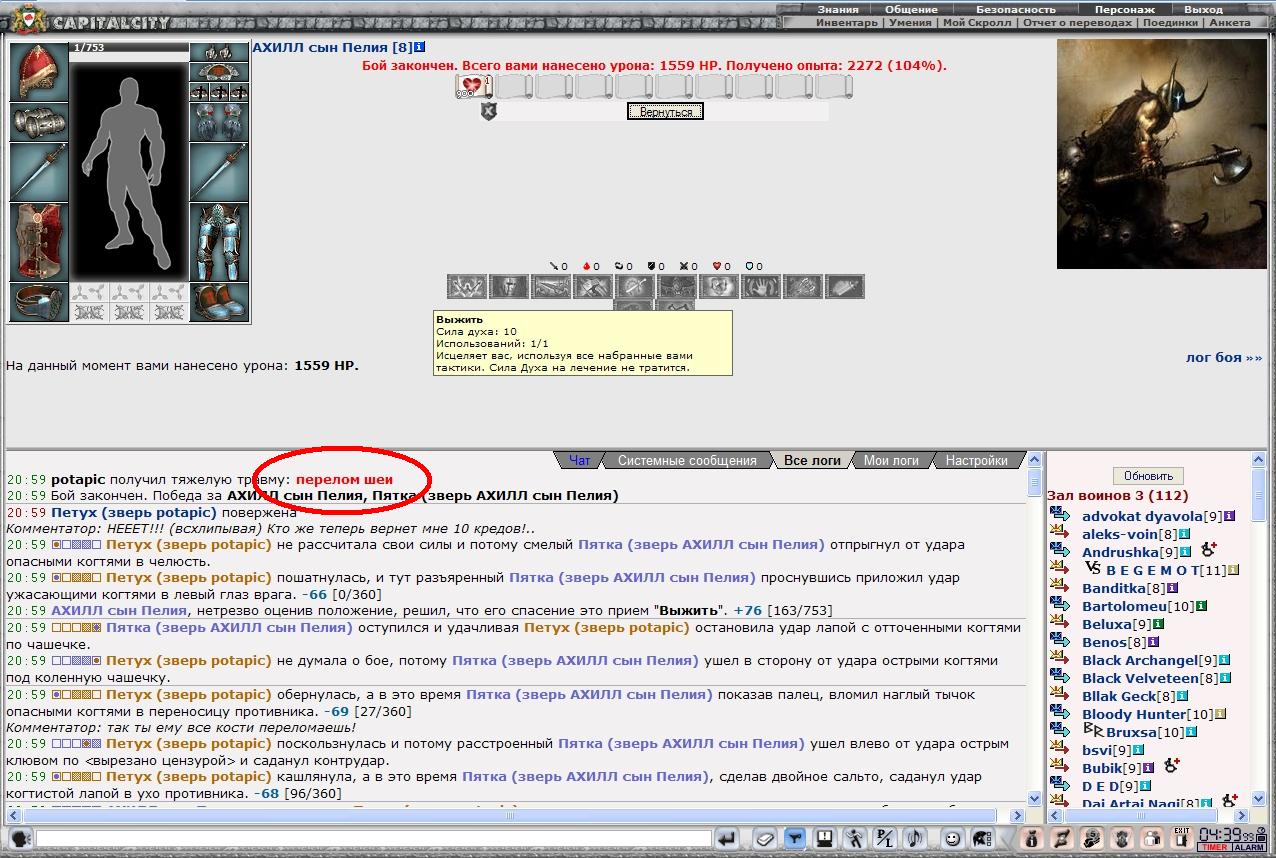Open the Инвентарь submenu link
Viewport: 1276px width, 858px height.
pyautogui.click(x=846, y=22)
